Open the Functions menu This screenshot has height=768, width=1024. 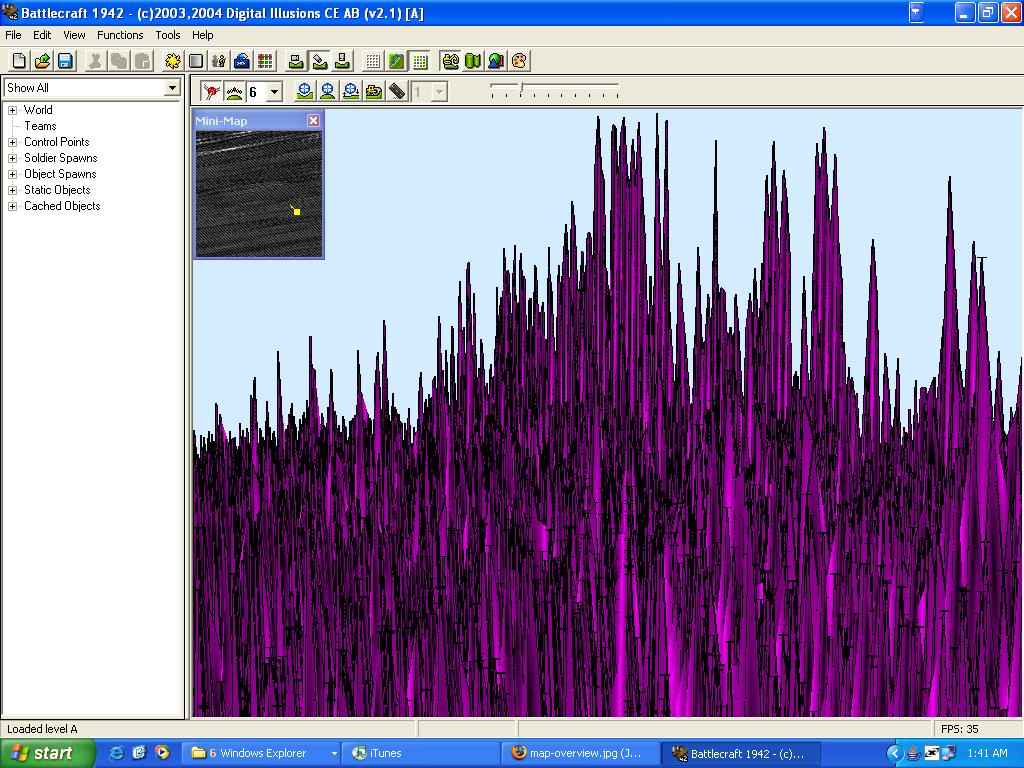click(x=120, y=35)
